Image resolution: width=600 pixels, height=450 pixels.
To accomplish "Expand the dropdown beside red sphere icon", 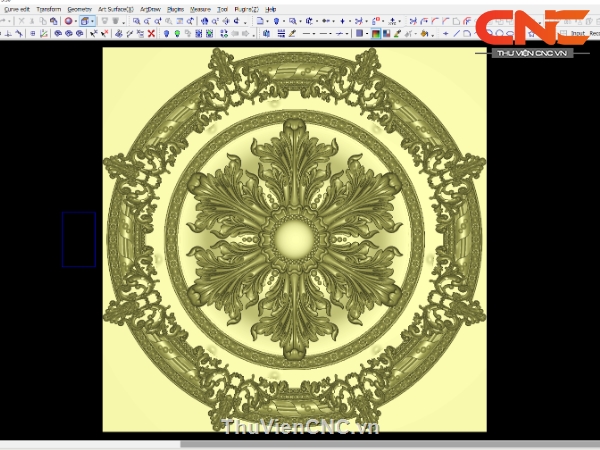I will click(x=77, y=20).
